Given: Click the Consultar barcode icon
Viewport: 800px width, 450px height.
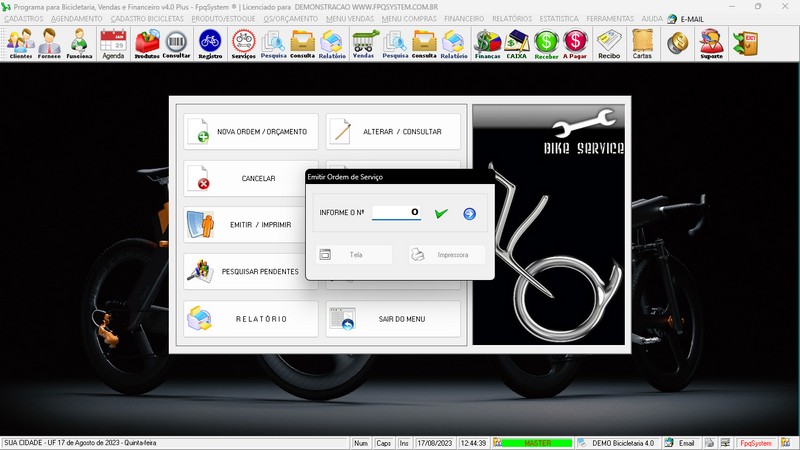Looking at the screenshot, I should (x=176, y=44).
